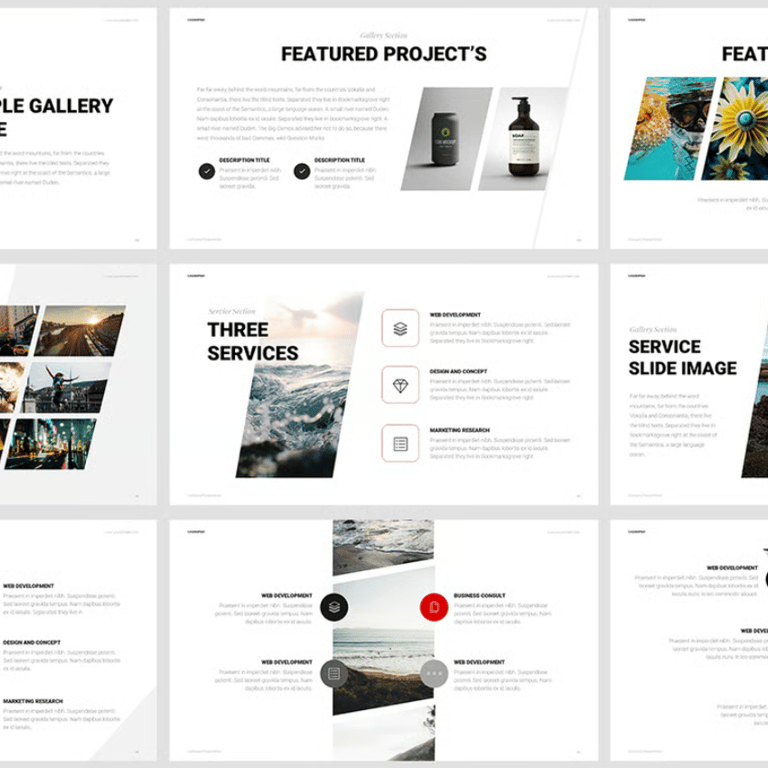Screen dimensions: 768x768
Task: Click the dark gray circular list icon
Action: coord(334,673)
